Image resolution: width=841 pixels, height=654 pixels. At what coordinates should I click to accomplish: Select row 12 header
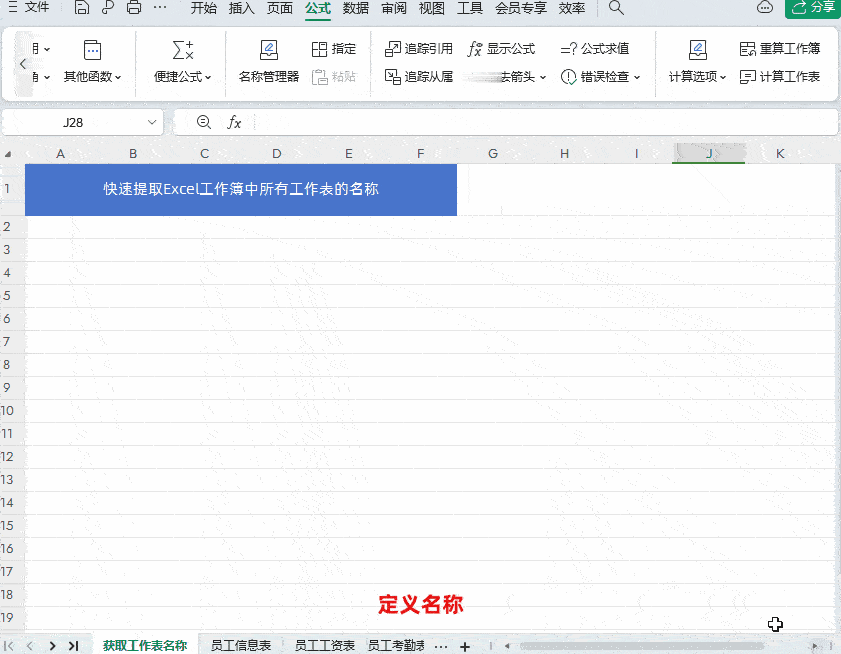[7, 457]
